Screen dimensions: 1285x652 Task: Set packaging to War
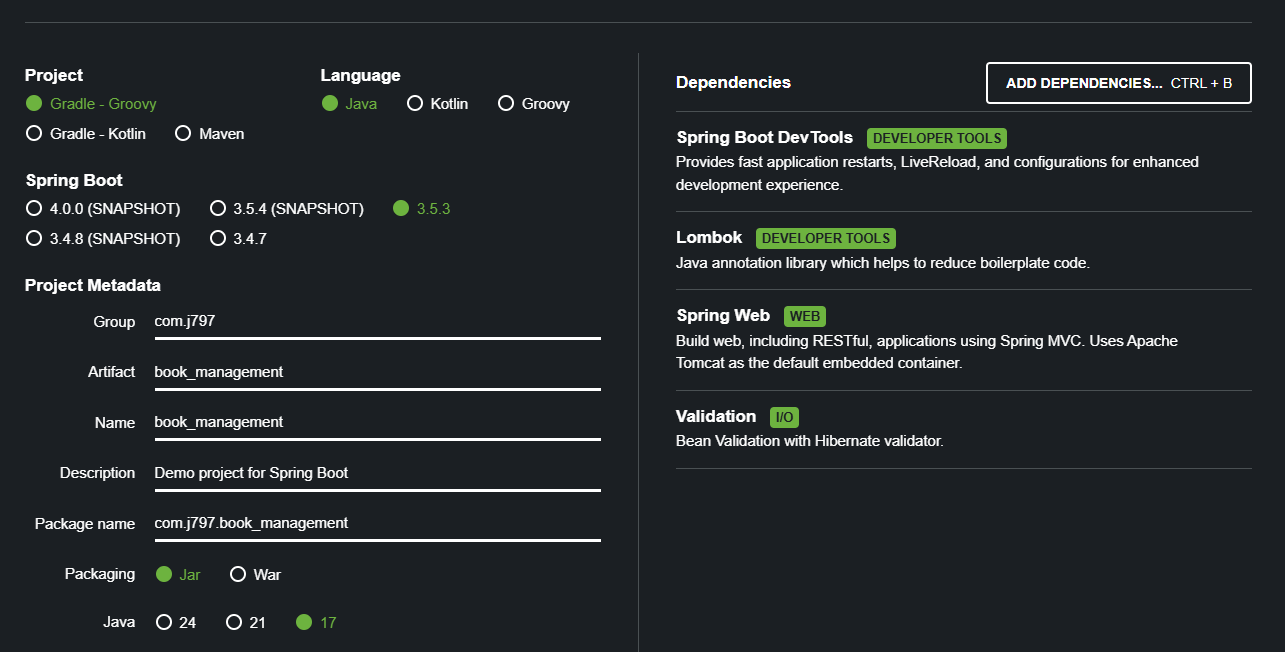pyautogui.click(x=255, y=575)
